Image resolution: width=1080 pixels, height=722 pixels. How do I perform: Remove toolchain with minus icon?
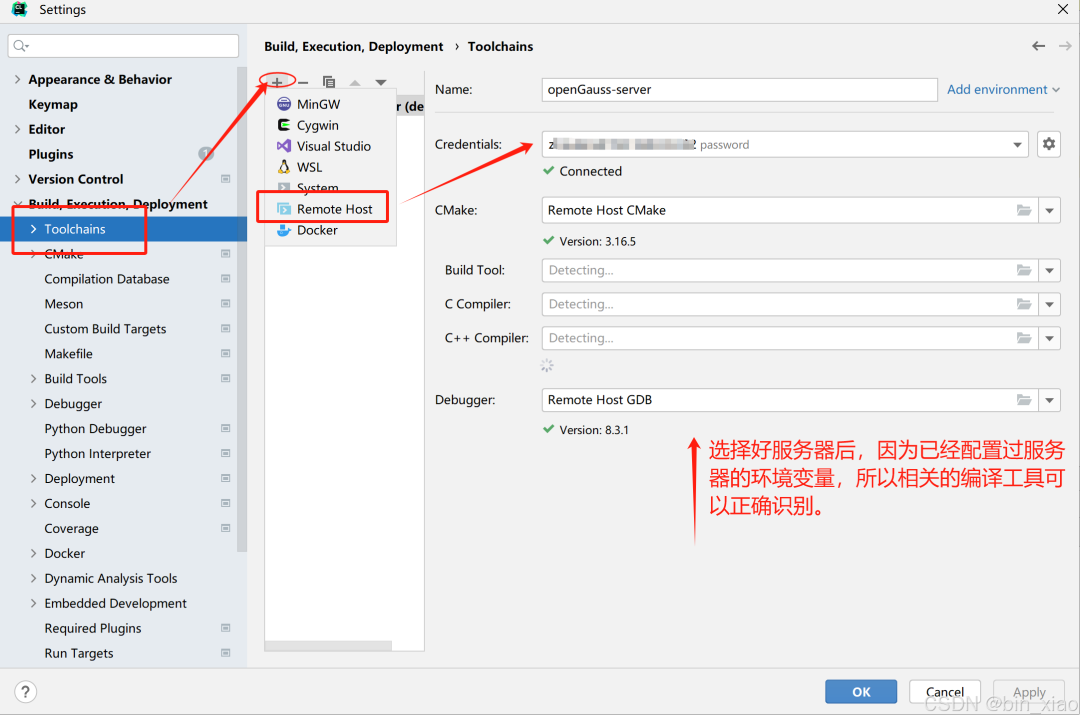tap(303, 82)
